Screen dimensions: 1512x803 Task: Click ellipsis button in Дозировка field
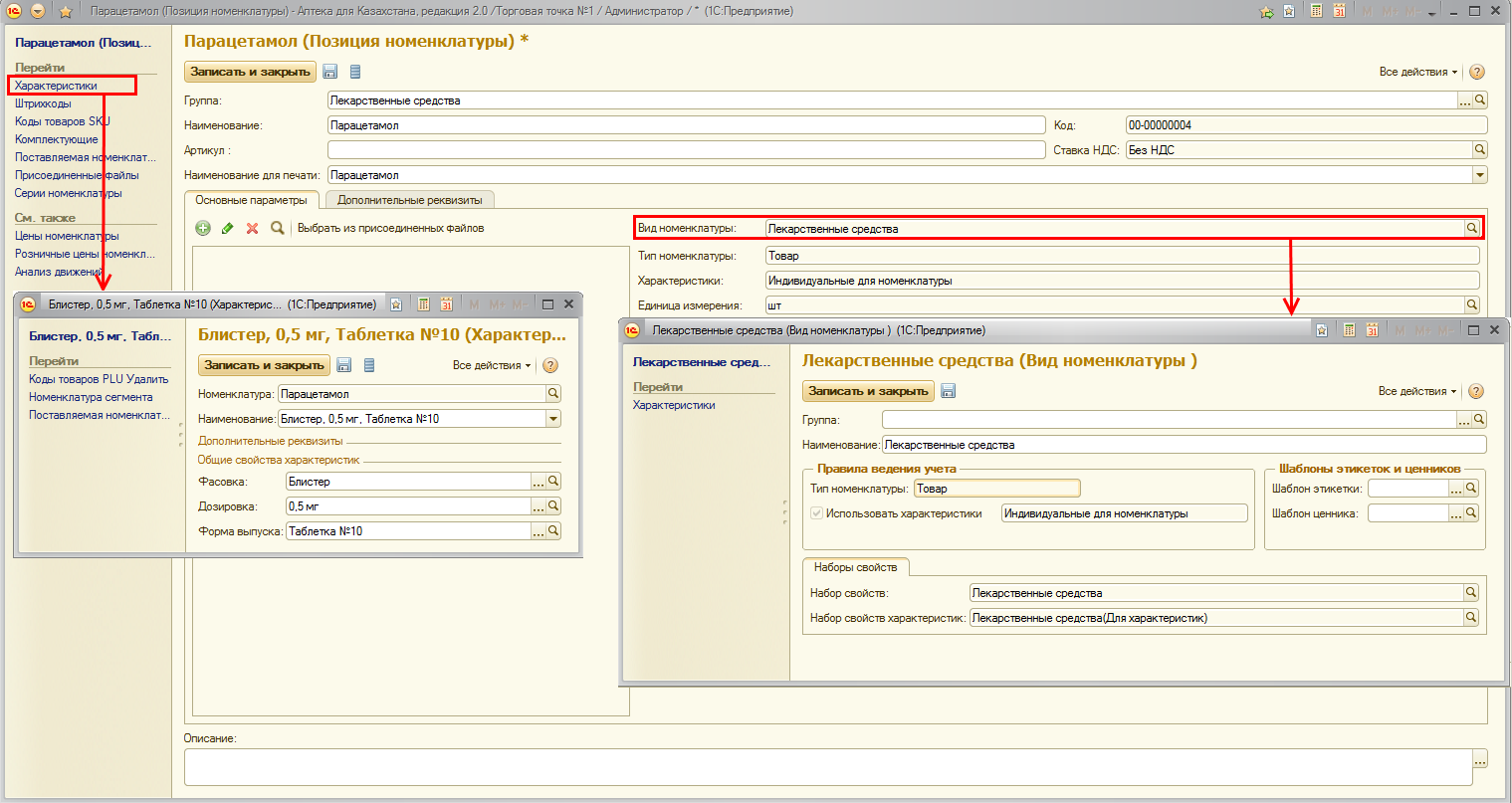pos(539,506)
